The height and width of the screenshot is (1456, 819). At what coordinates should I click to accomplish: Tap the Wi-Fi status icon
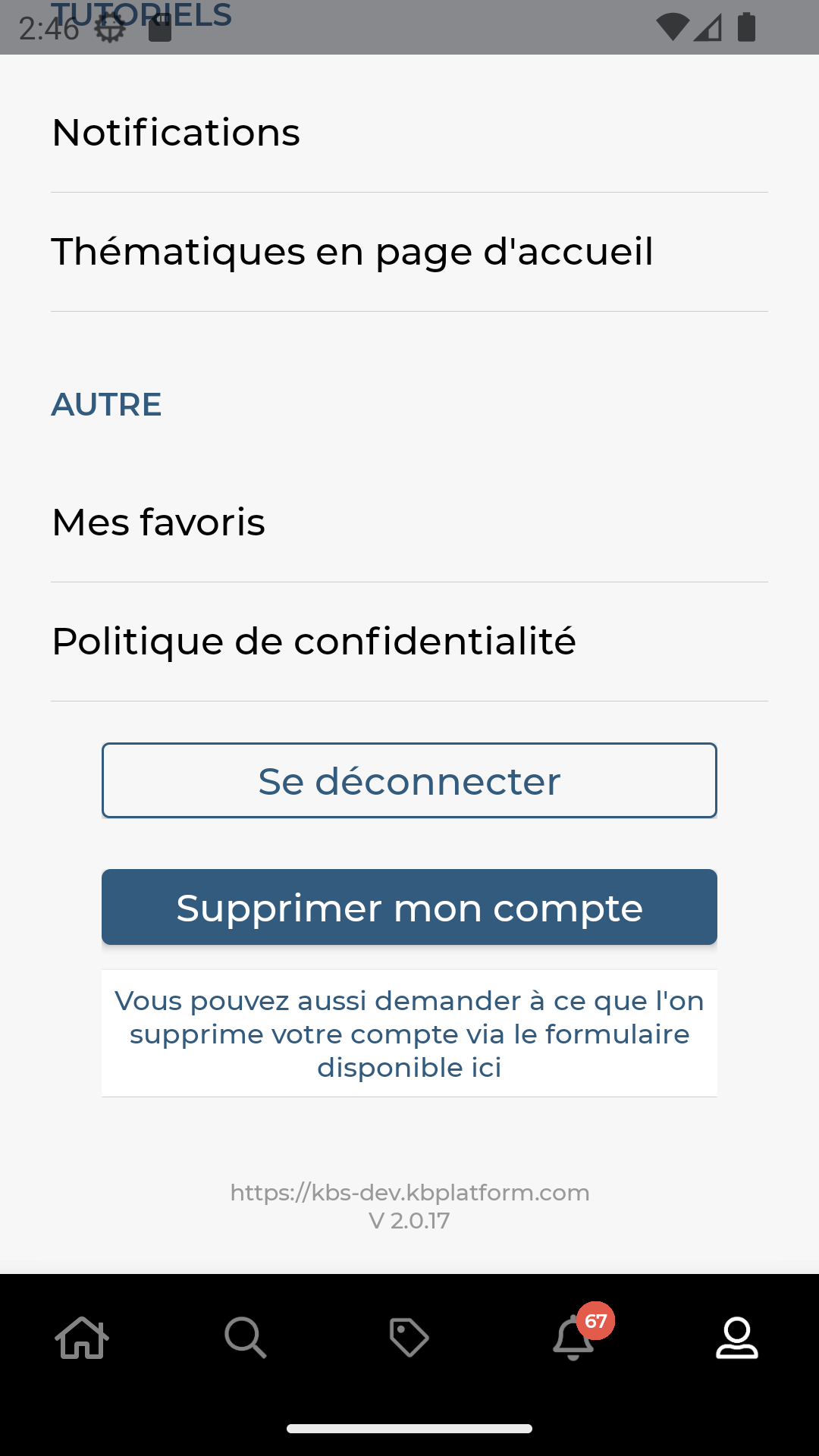[672, 28]
